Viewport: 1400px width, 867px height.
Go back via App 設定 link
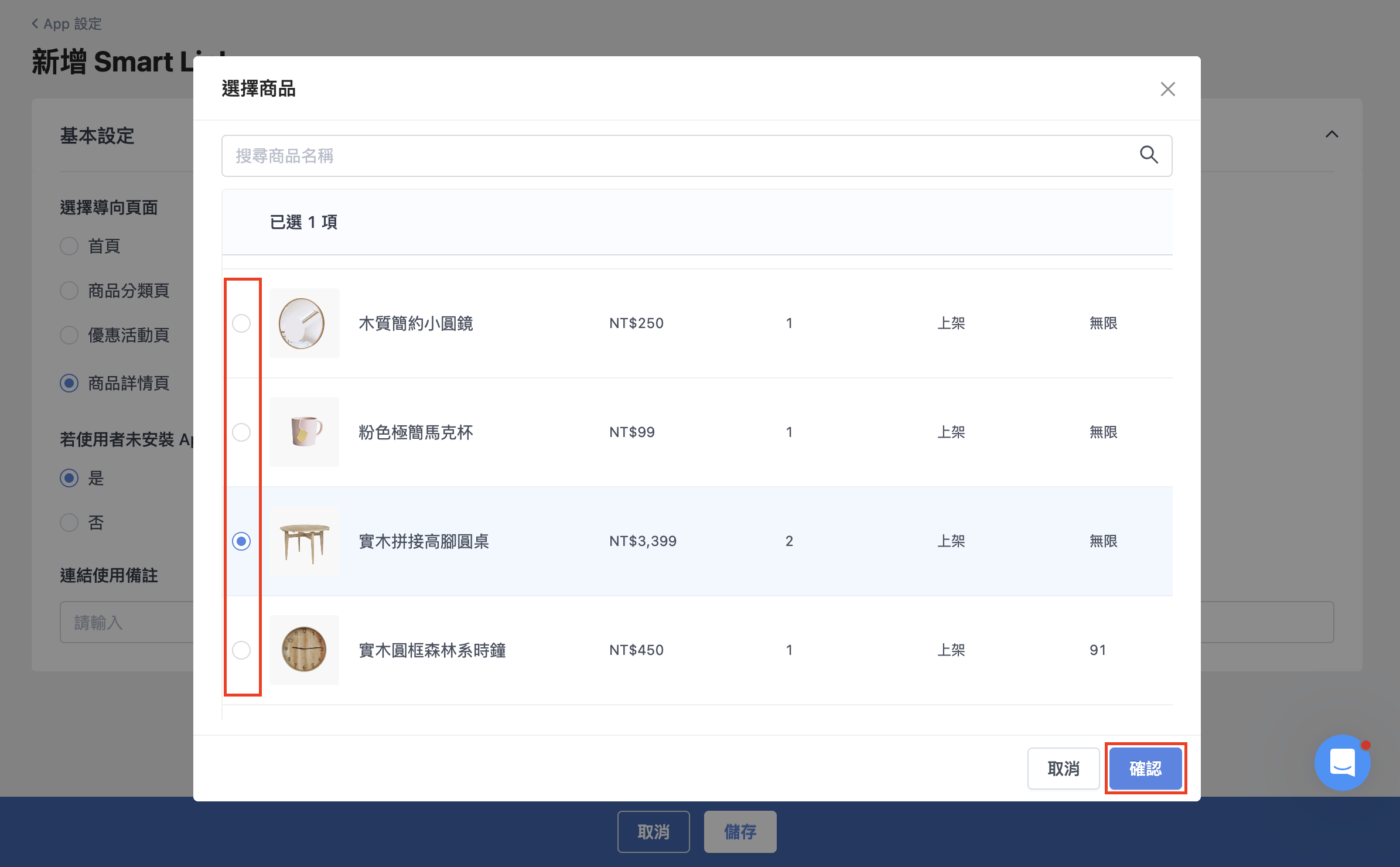(x=67, y=24)
